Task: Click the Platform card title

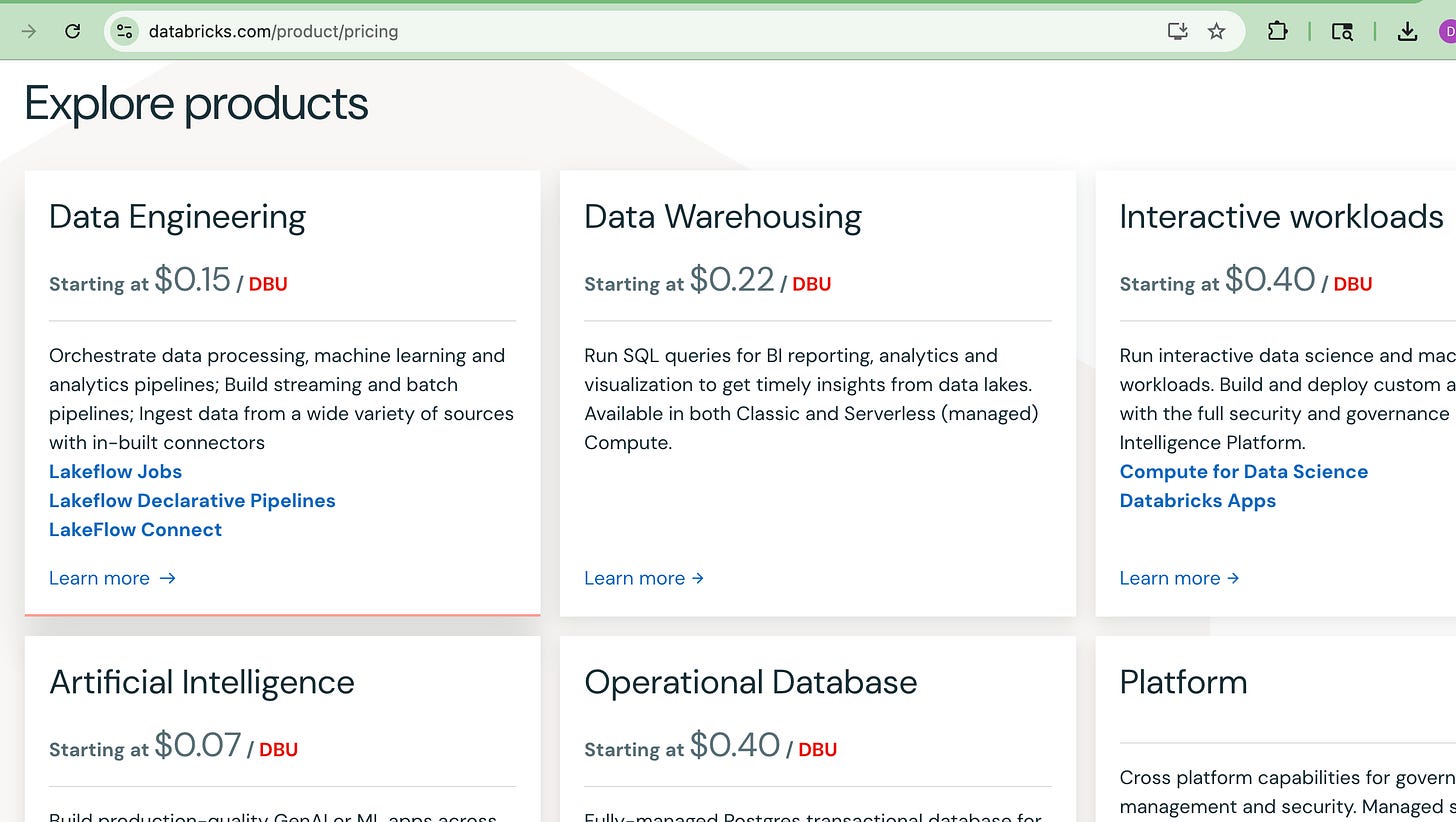Action: [x=1183, y=682]
